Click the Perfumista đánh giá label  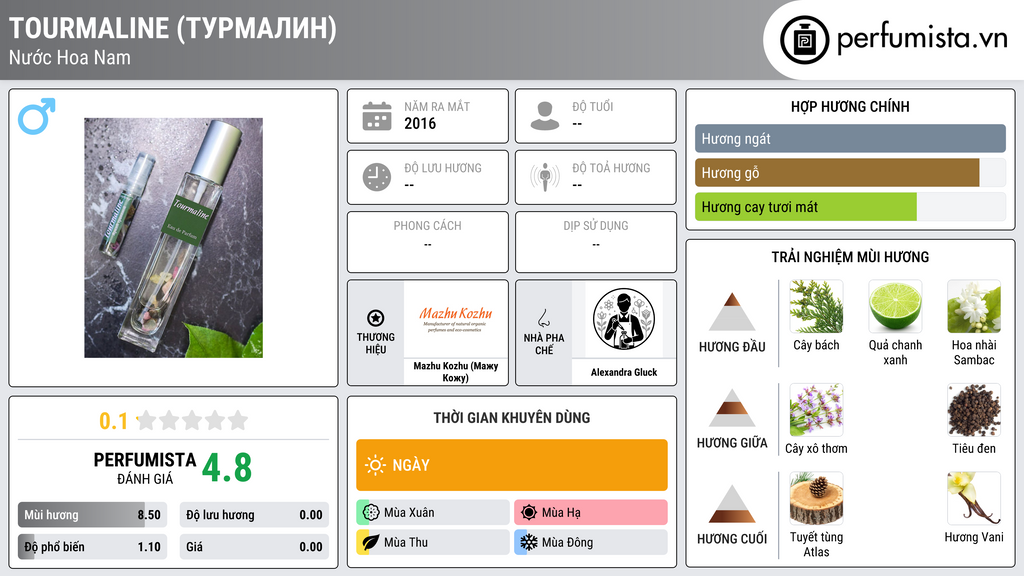tap(145, 468)
